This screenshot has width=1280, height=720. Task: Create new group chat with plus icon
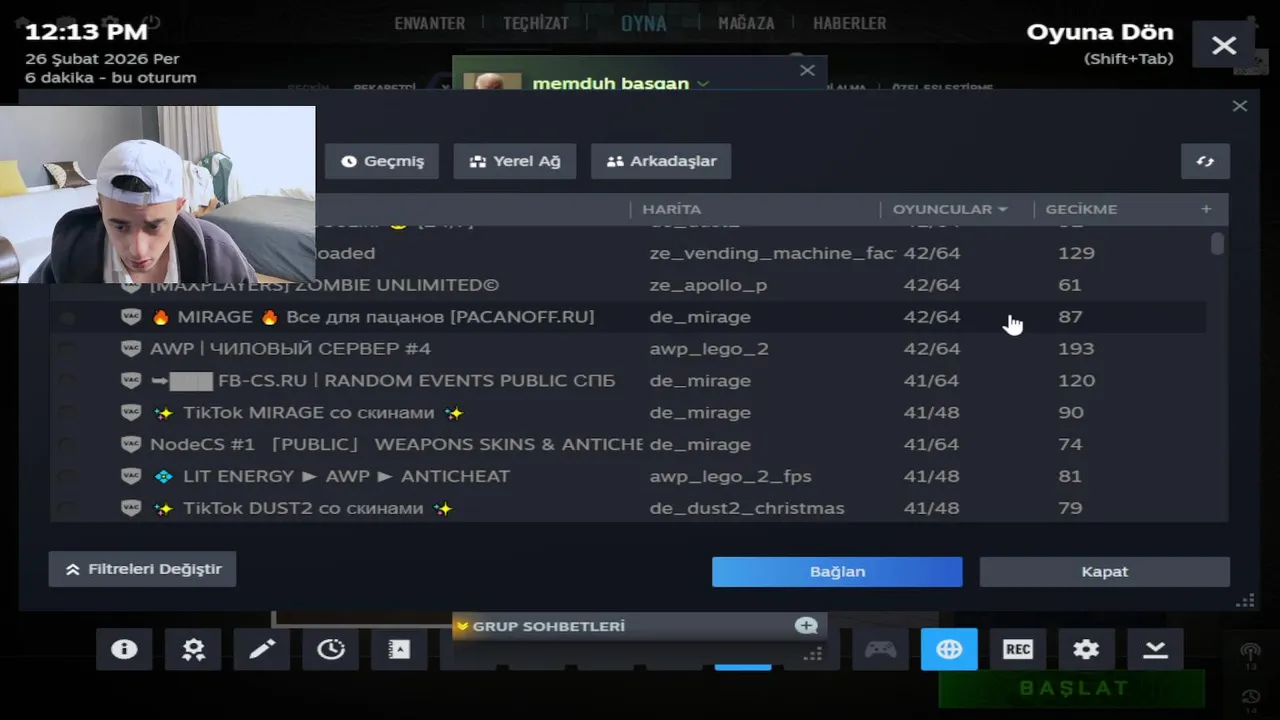(806, 626)
